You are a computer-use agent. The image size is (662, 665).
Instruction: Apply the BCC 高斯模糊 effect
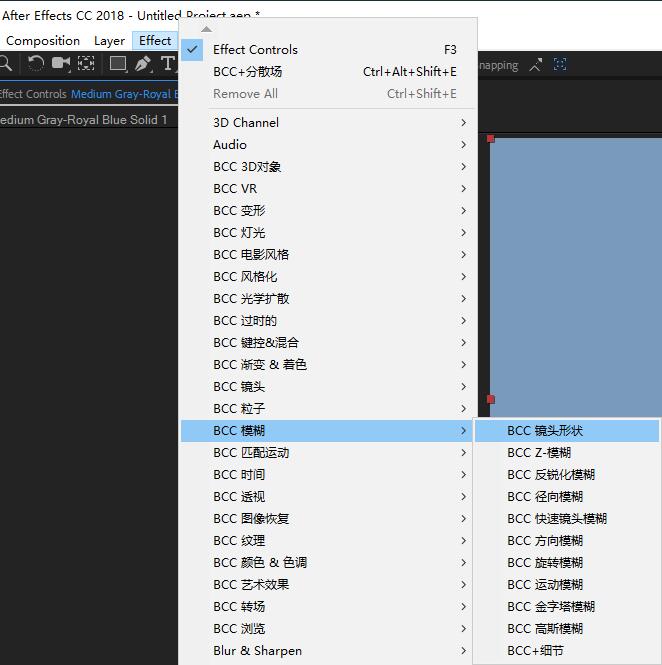click(x=567, y=629)
